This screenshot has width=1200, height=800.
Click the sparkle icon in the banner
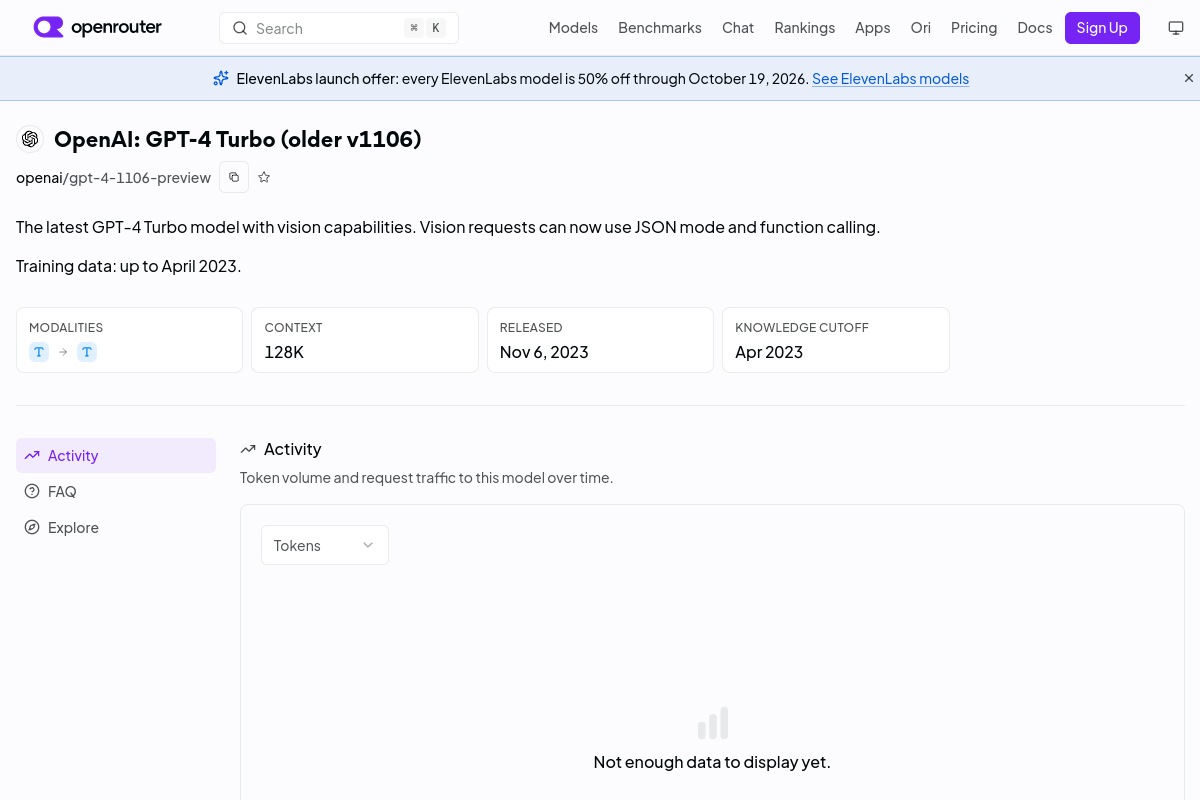pyautogui.click(x=221, y=78)
